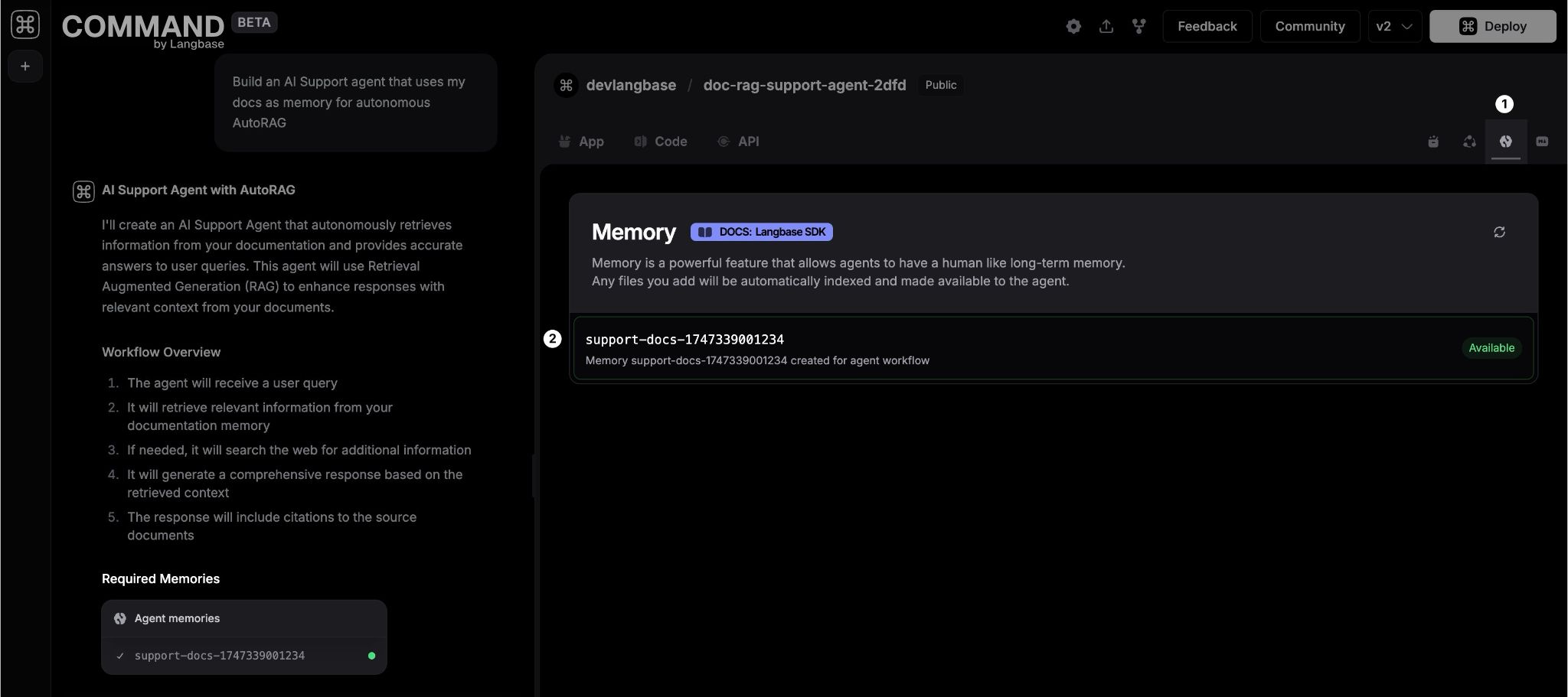This screenshot has height=697, width=1568.
Task: Click the share upload icon
Action: (x=1106, y=26)
